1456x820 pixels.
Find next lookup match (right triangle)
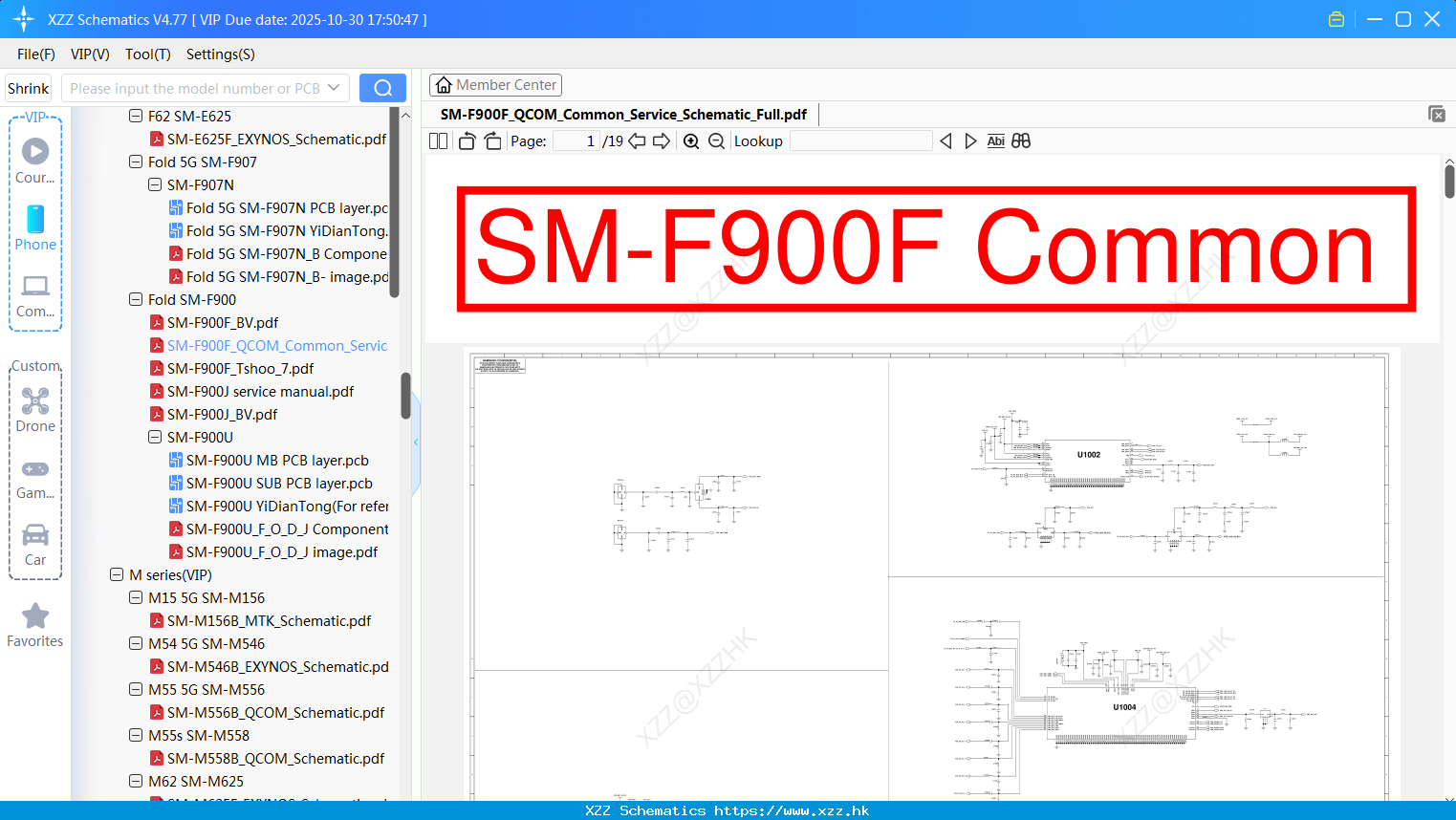[x=970, y=141]
